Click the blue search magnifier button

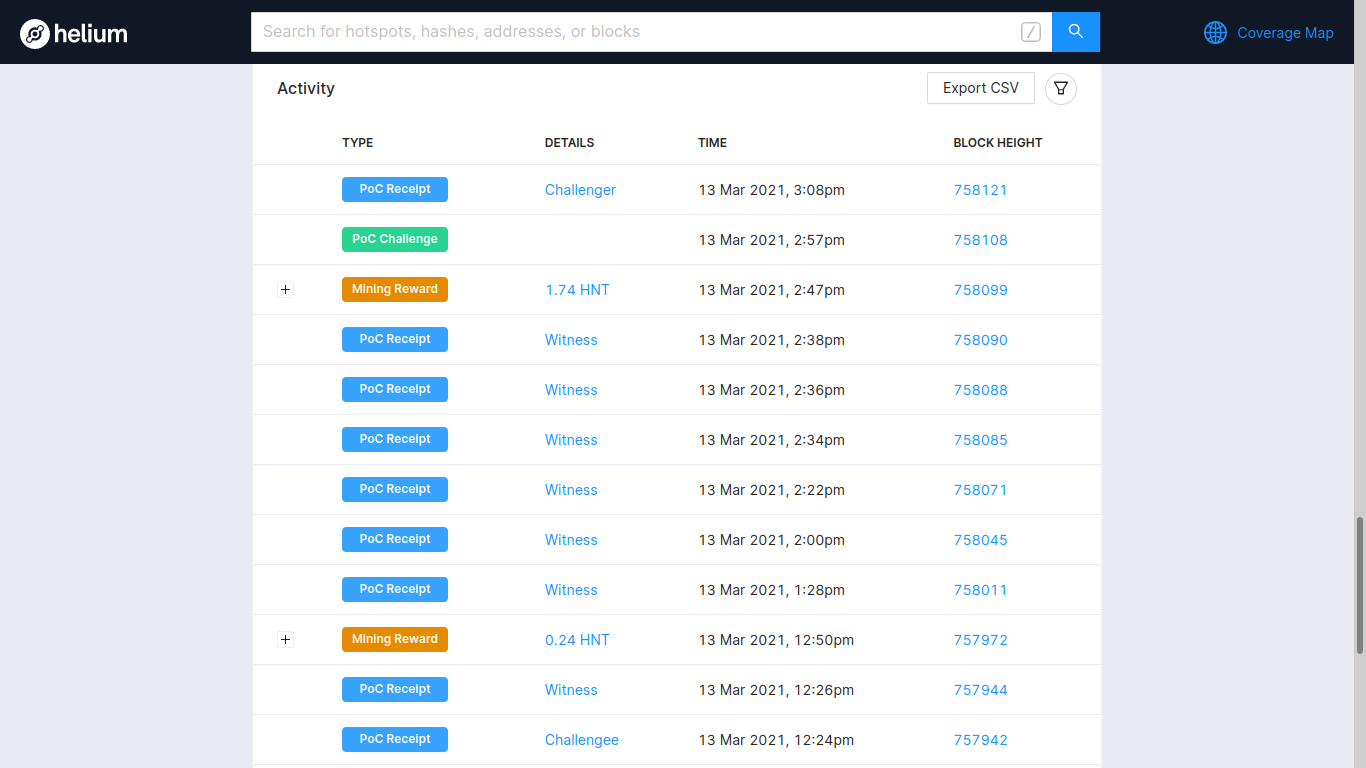pos(1076,32)
